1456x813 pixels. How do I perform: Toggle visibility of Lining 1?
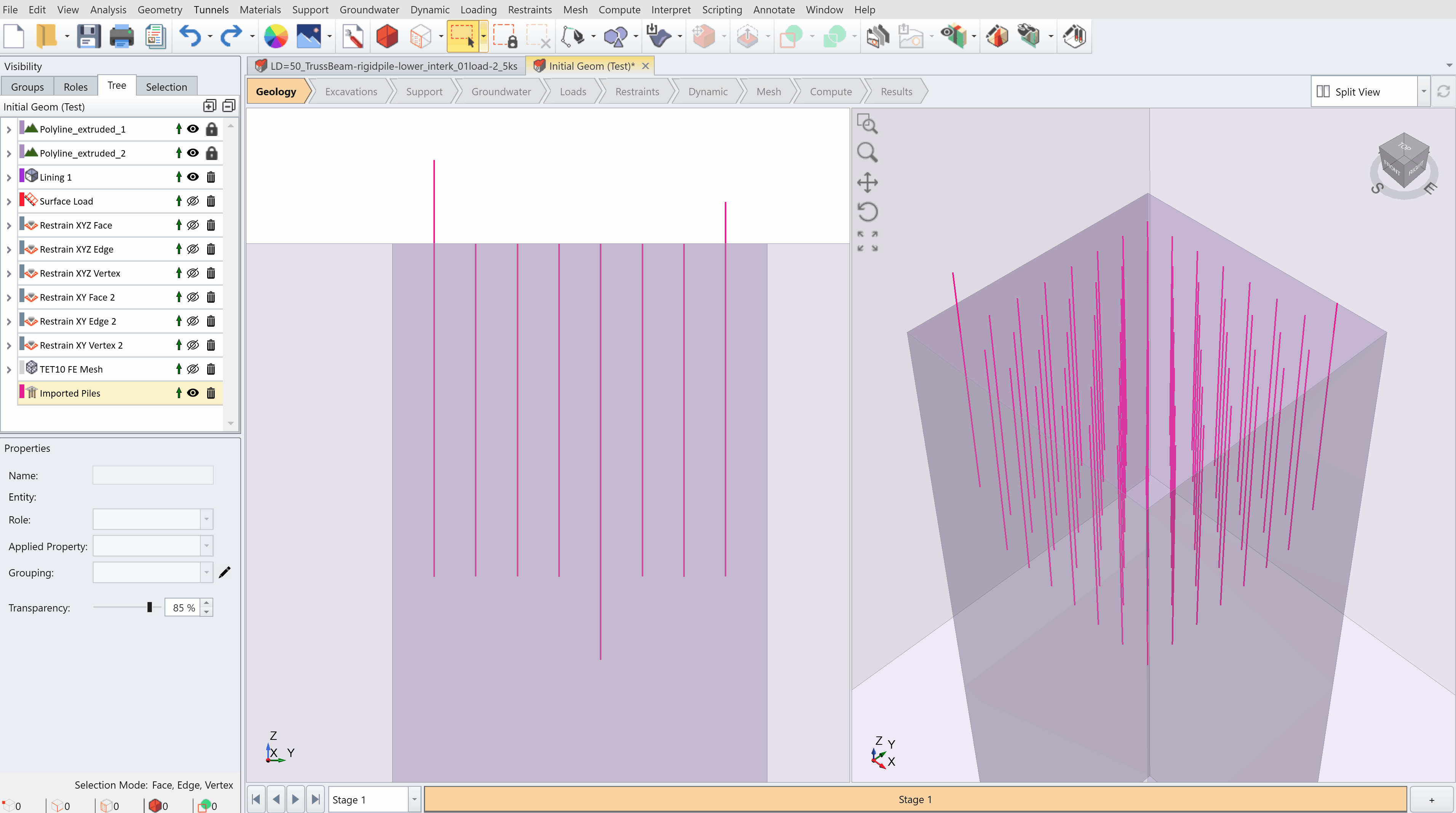click(193, 177)
